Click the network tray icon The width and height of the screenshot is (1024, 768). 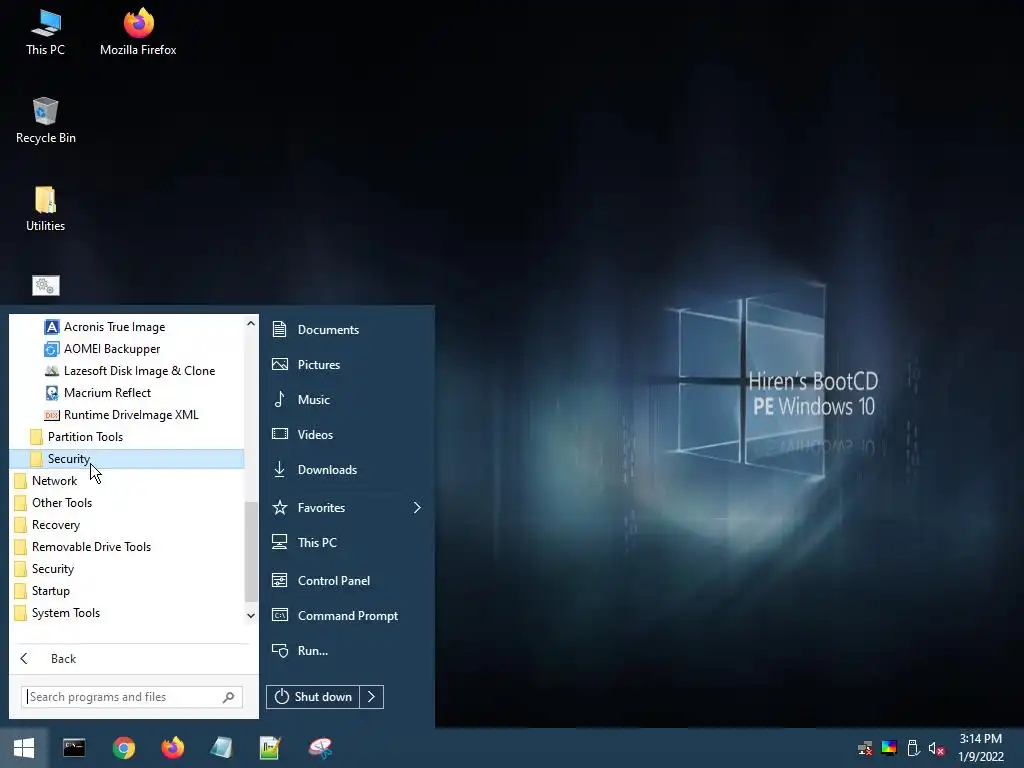[865, 748]
